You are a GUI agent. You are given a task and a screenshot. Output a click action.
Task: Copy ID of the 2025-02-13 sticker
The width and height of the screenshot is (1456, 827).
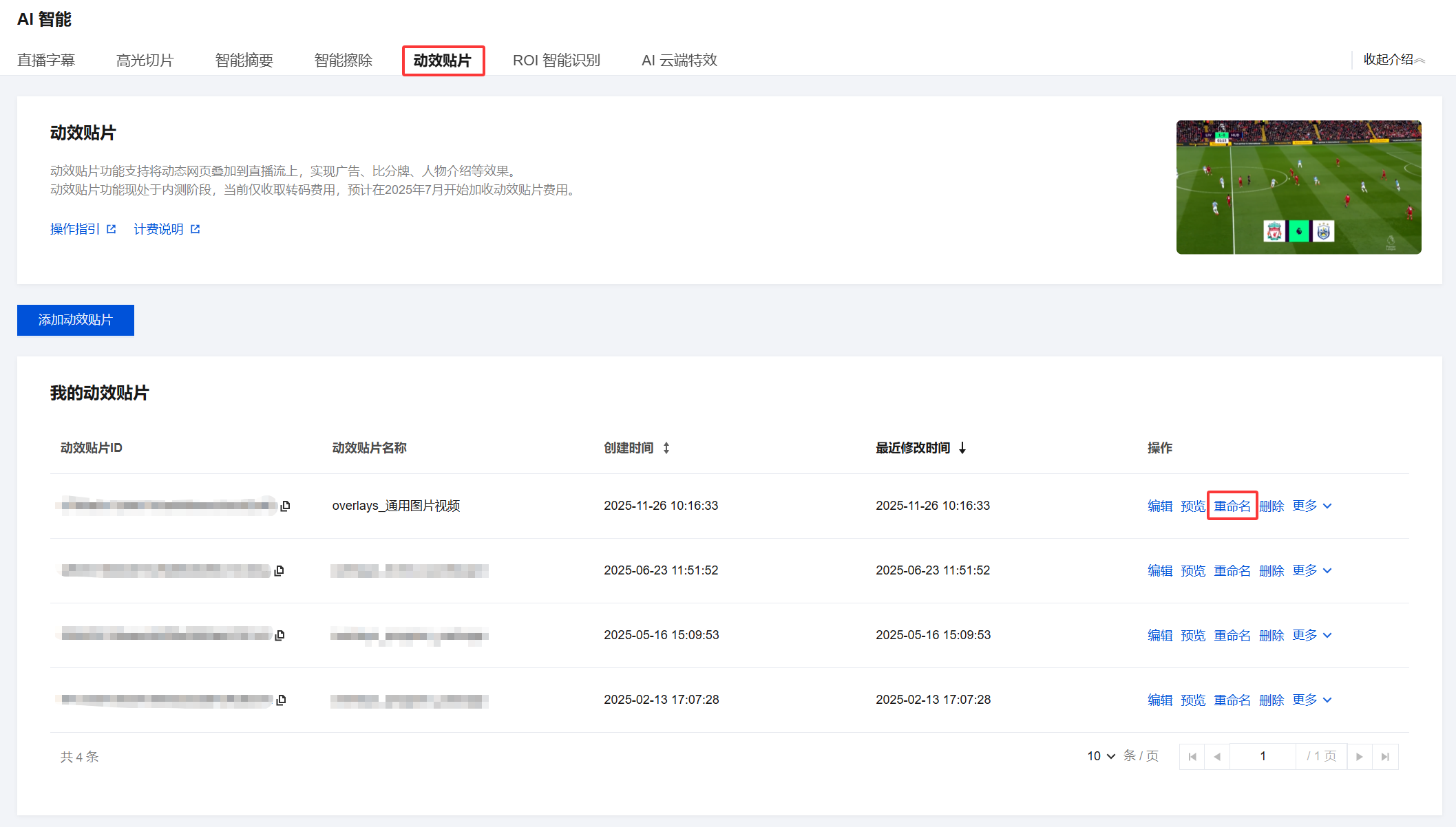click(x=281, y=700)
